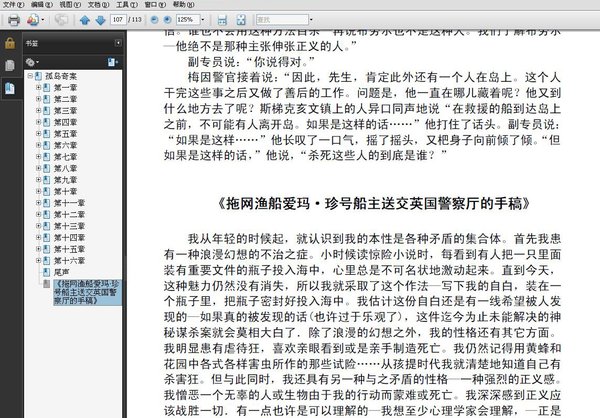Jump to the 第十二章 bookmark
Image resolution: width=600 pixels, height=418 pixels.
click(x=69, y=214)
